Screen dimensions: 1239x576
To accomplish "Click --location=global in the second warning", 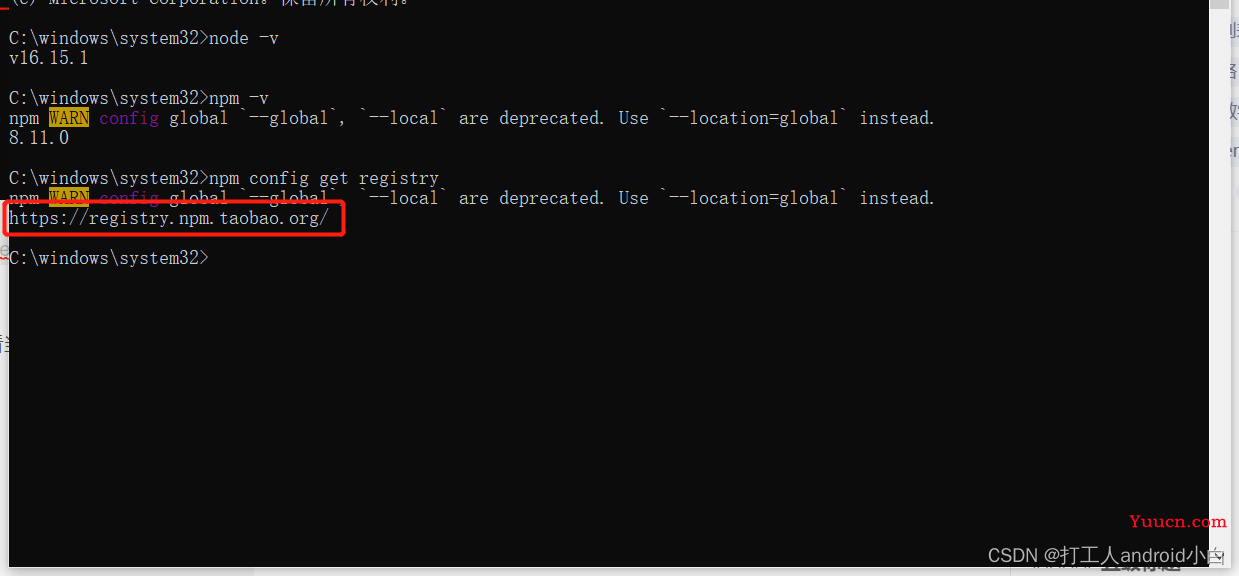I will [x=754, y=198].
